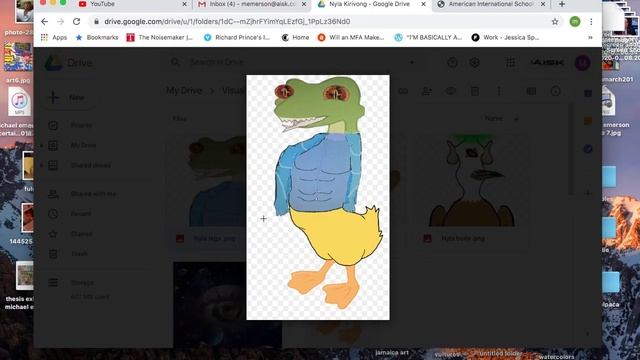
Task: Click the magnifier icon in Drive search
Action: pos(175,62)
